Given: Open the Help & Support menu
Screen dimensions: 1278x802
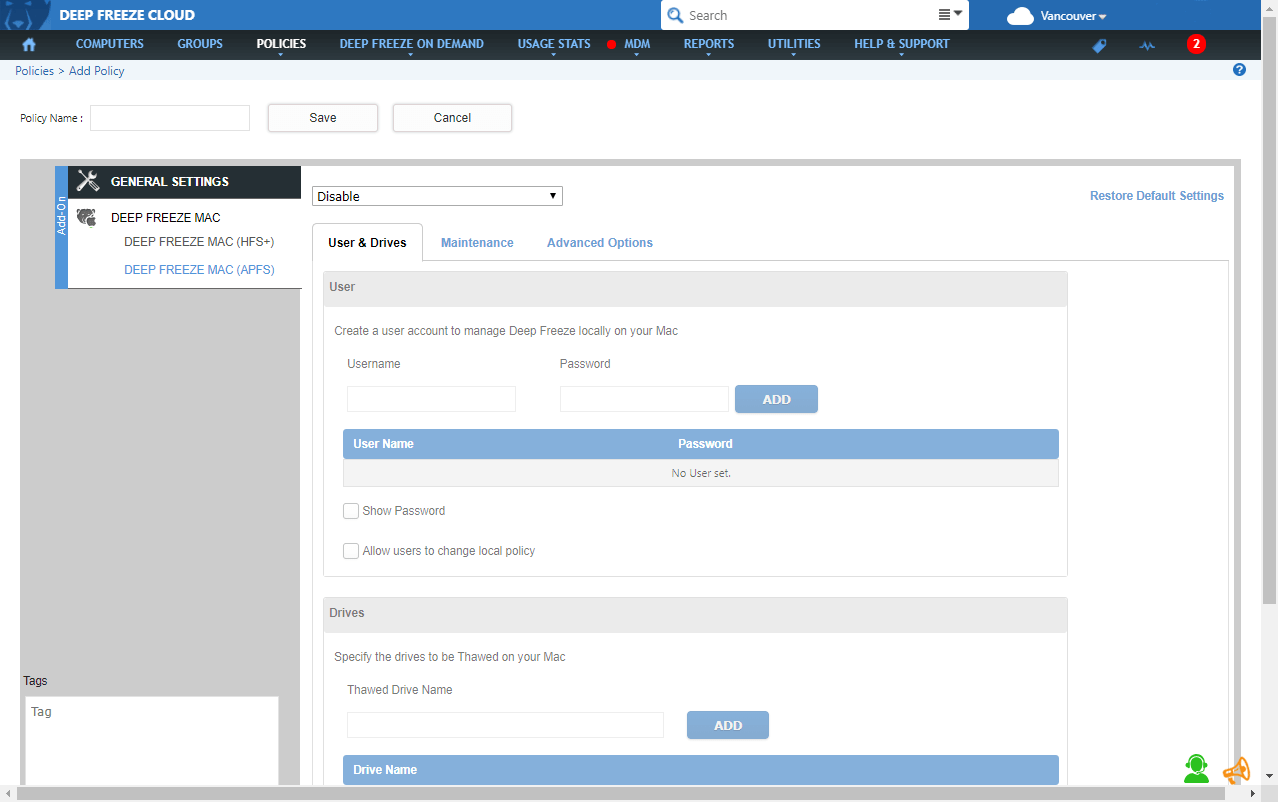Looking at the screenshot, I should 902,44.
